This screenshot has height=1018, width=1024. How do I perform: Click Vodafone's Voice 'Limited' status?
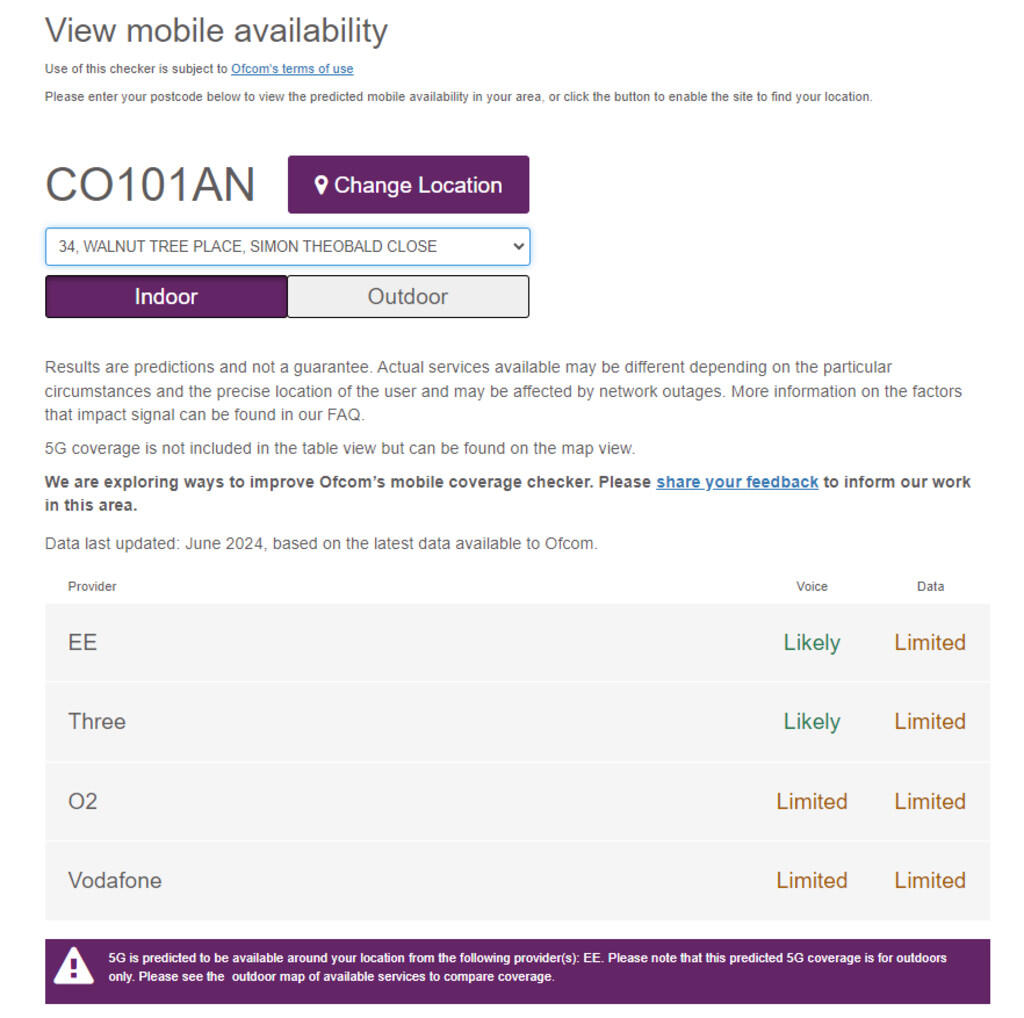click(811, 880)
